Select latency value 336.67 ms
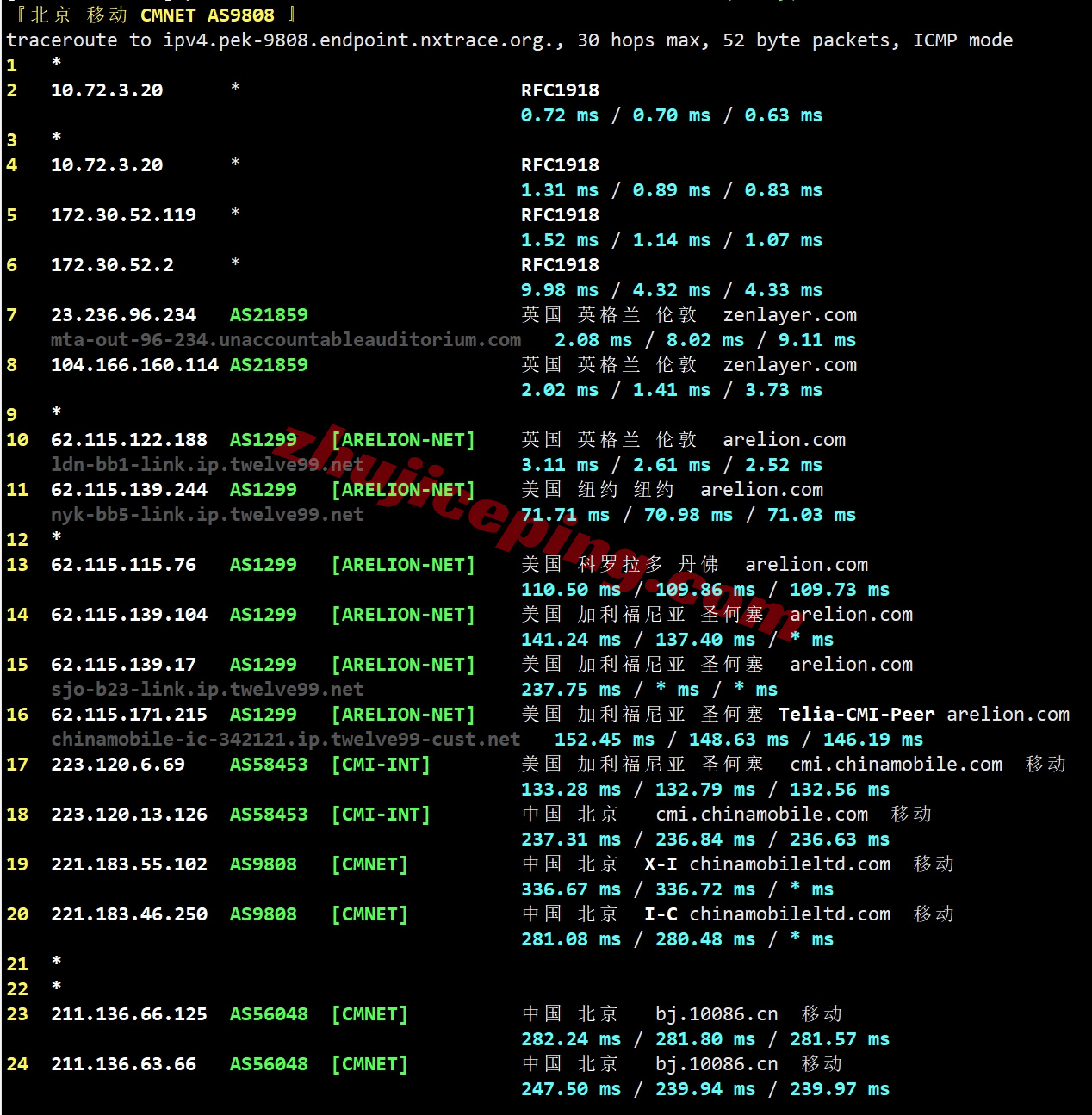Screen dimensions: 1092x1115 571,889
